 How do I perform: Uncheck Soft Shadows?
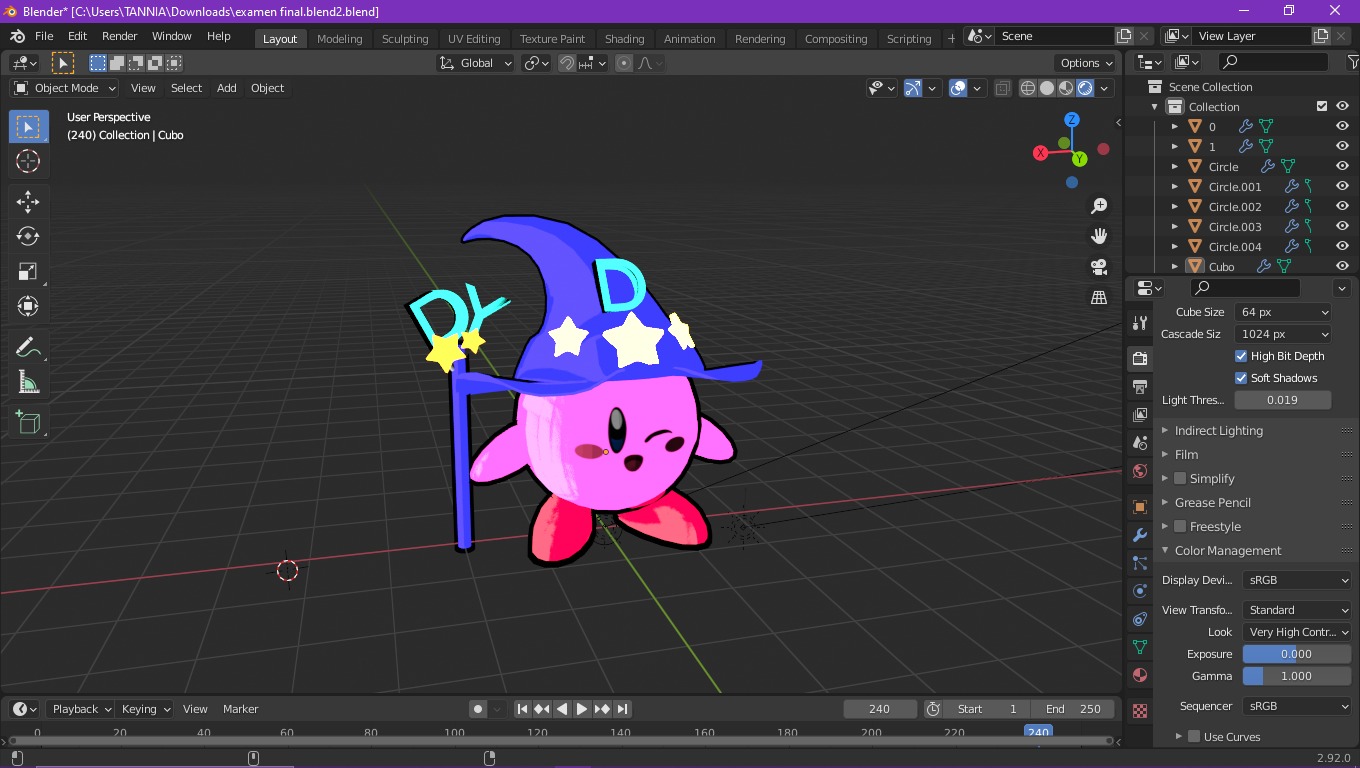coord(1241,378)
